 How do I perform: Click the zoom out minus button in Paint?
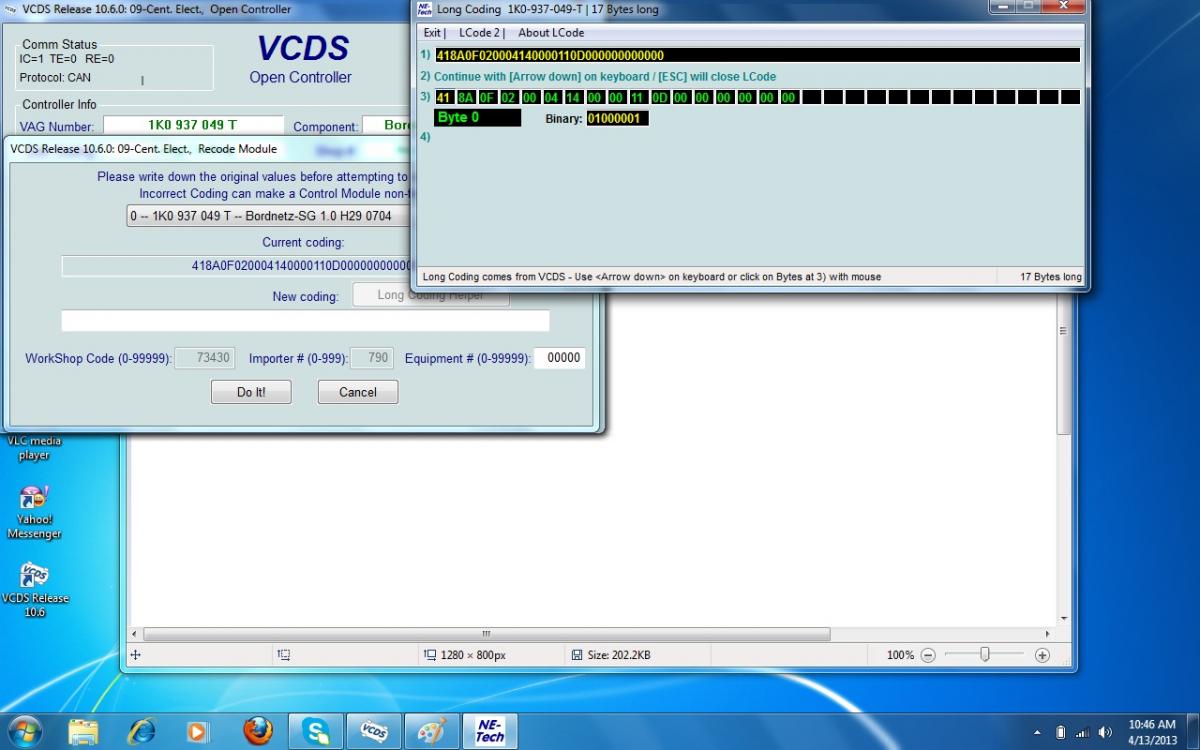point(928,655)
